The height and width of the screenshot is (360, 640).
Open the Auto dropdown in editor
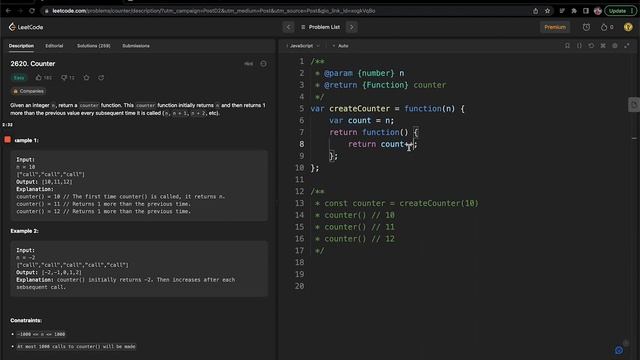(x=341, y=46)
